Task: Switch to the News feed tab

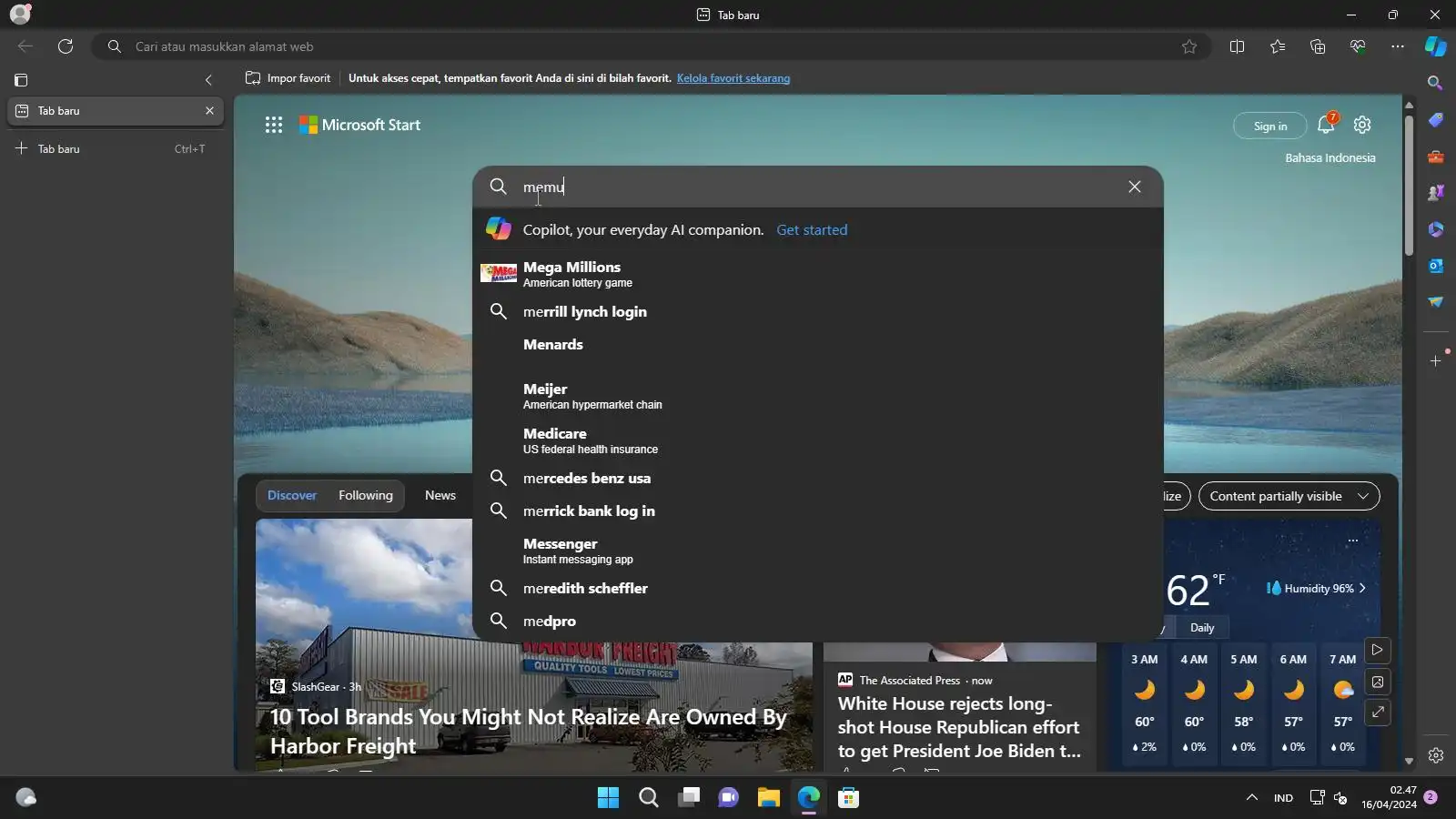Action: [440, 496]
